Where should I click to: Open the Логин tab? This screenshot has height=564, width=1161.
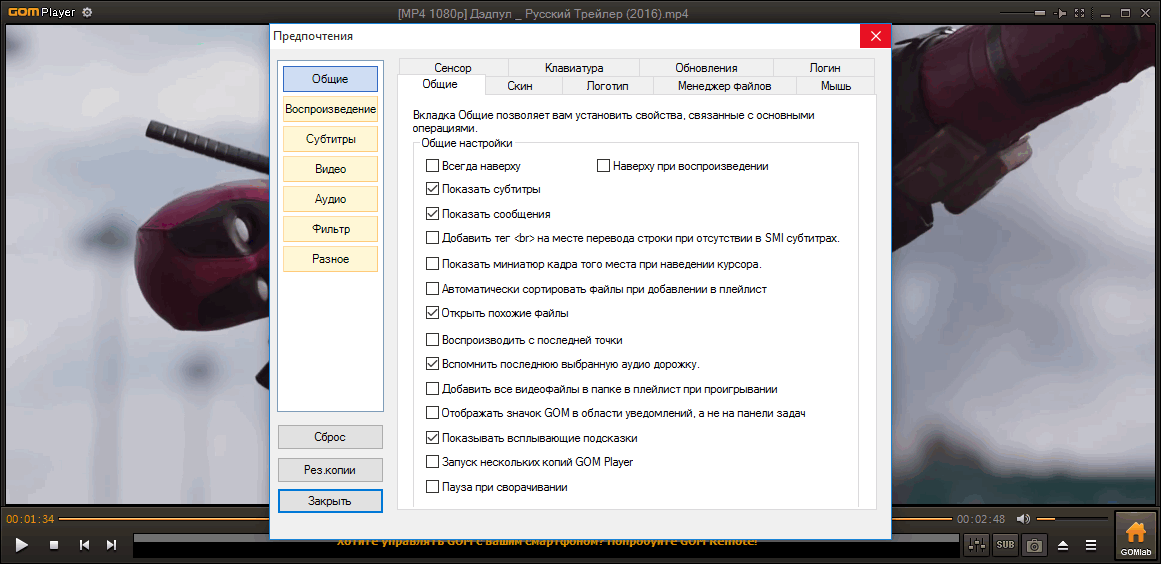tap(824, 67)
